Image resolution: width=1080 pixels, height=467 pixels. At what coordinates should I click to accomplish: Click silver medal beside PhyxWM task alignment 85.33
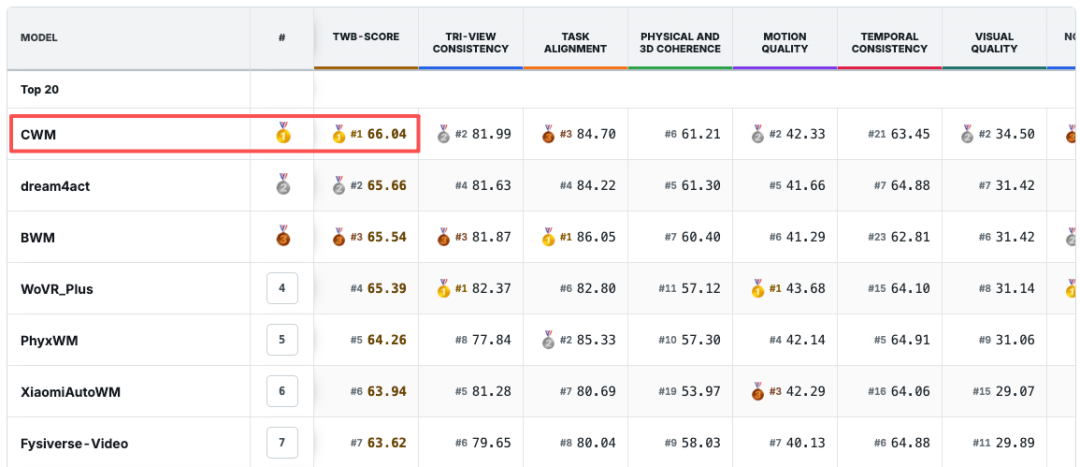(x=548, y=340)
